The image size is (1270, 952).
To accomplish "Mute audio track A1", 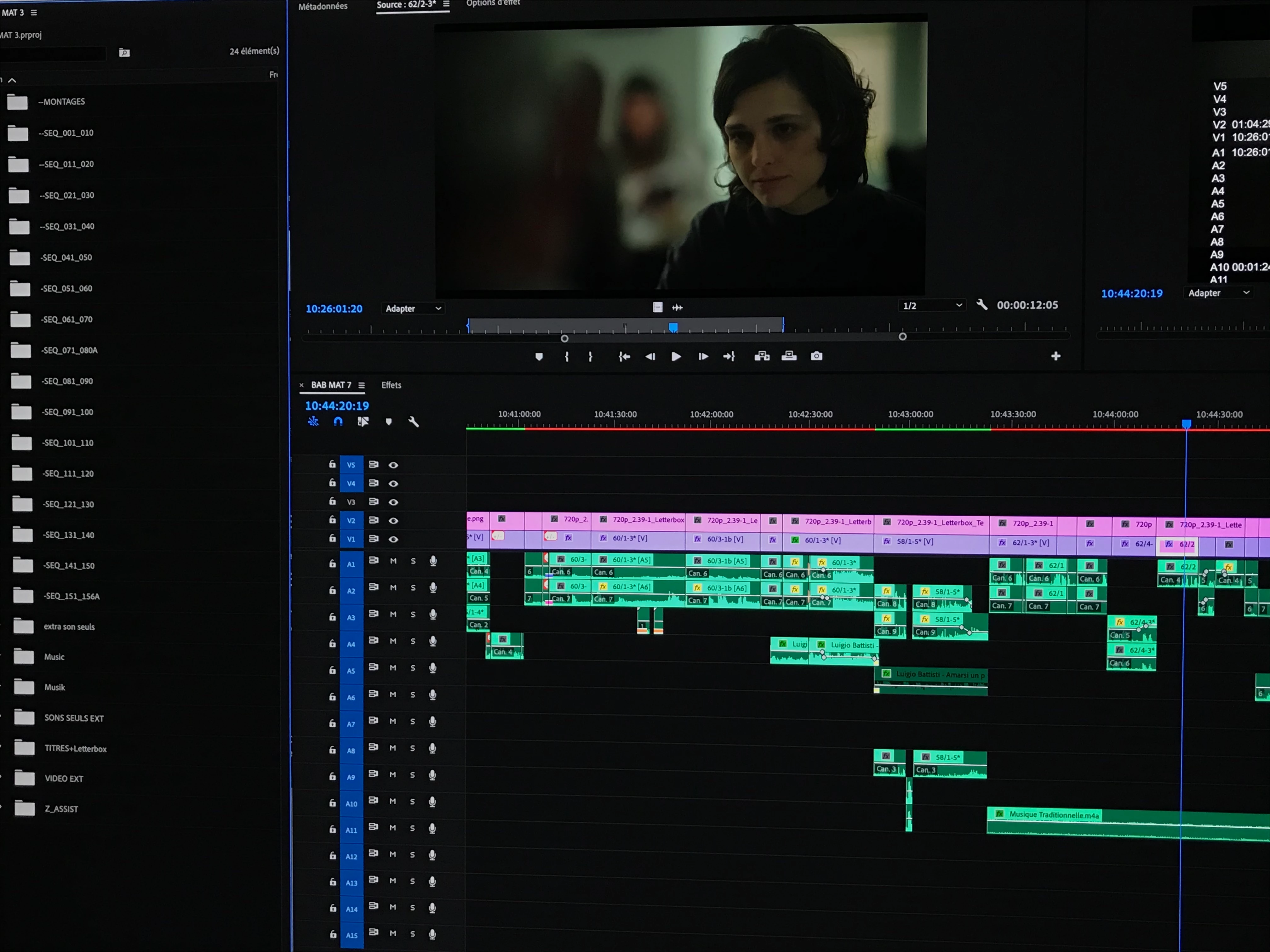I will [393, 561].
